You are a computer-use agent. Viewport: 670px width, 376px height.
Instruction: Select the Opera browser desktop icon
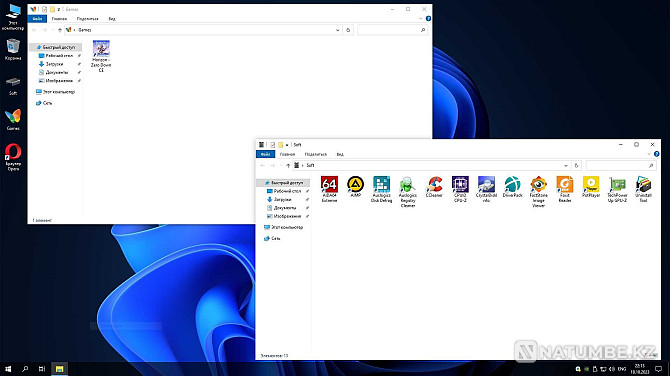(x=13, y=157)
